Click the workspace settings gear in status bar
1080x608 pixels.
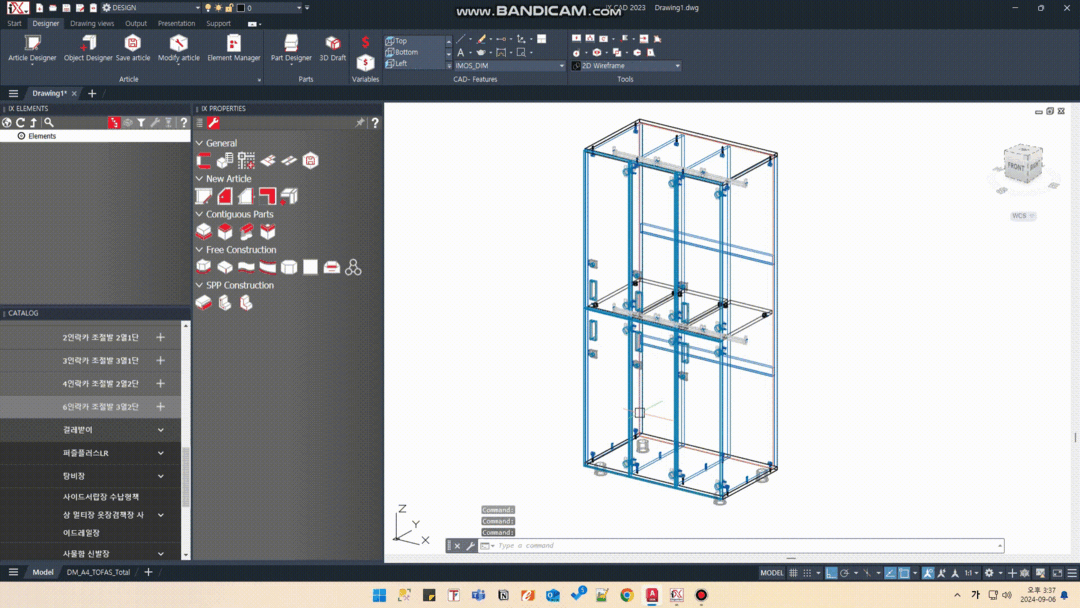click(989, 573)
